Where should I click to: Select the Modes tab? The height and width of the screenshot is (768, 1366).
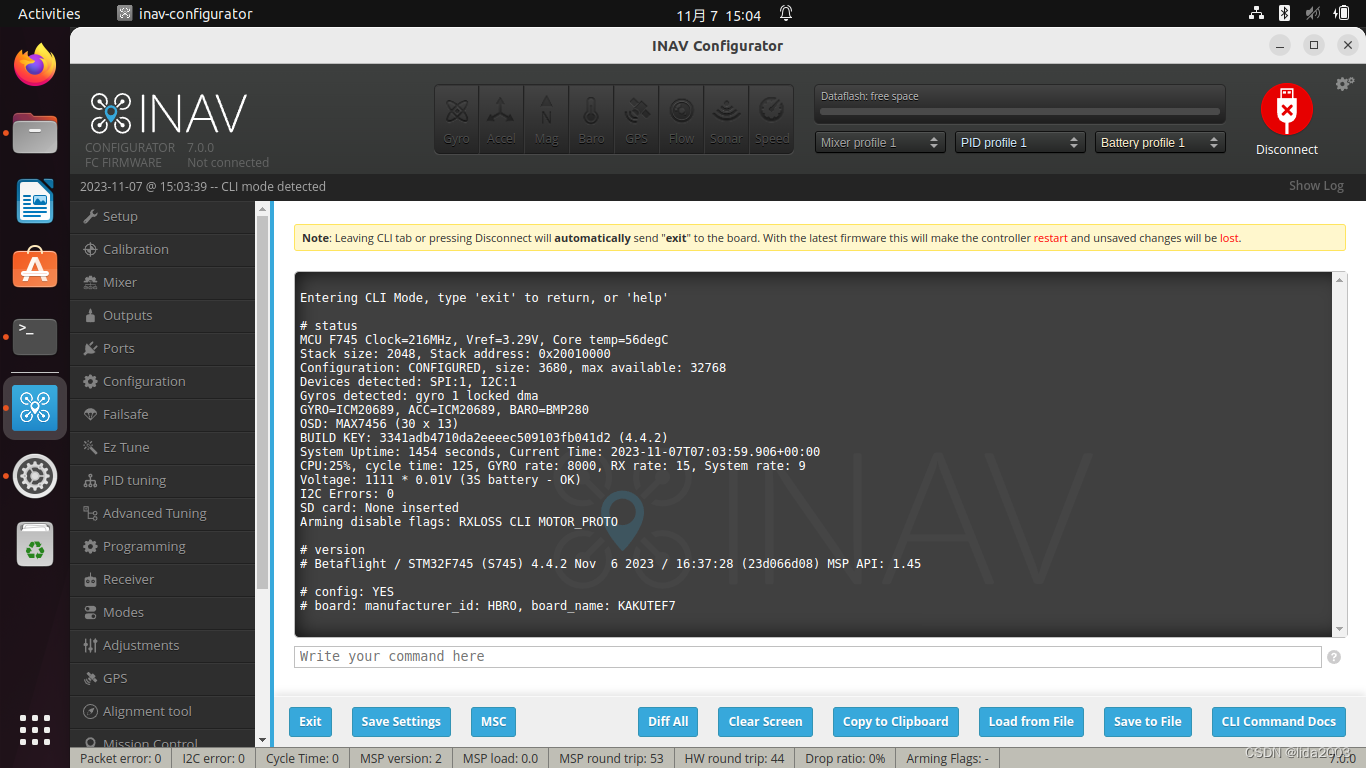pos(163,613)
